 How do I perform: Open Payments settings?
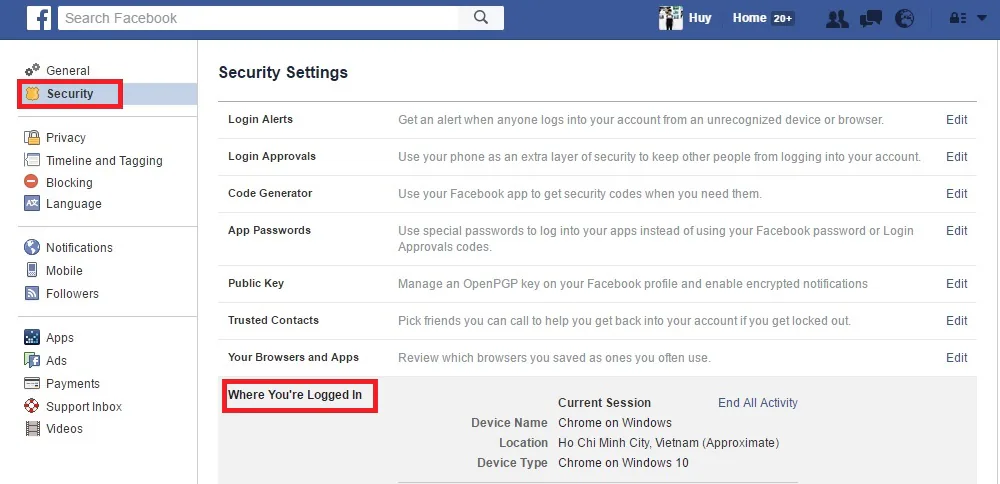[x=73, y=384]
